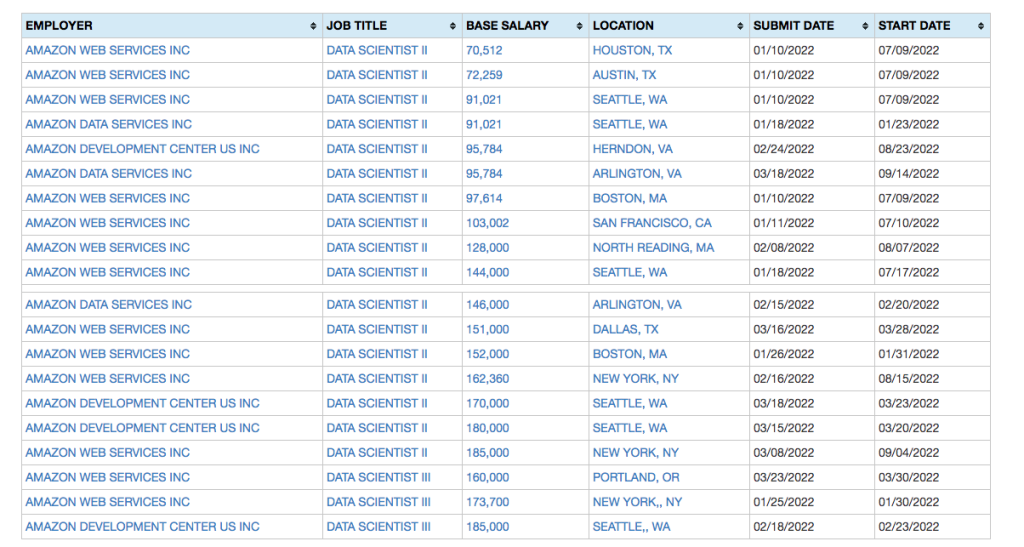Sort by Submit Date arrow icon
Screen dimensions: 1024x547
865,26
